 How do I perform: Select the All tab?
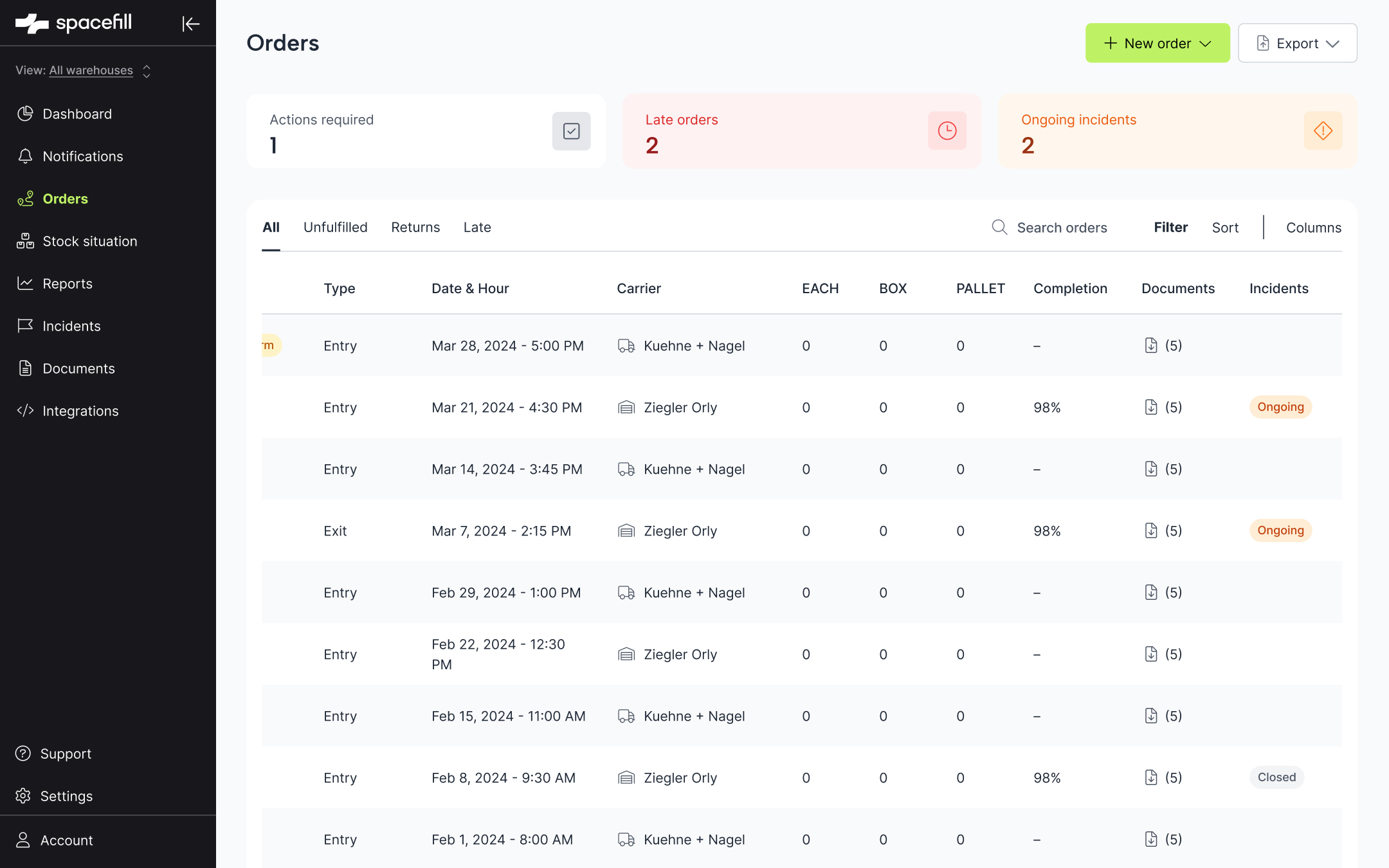pyautogui.click(x=271, y=228)
